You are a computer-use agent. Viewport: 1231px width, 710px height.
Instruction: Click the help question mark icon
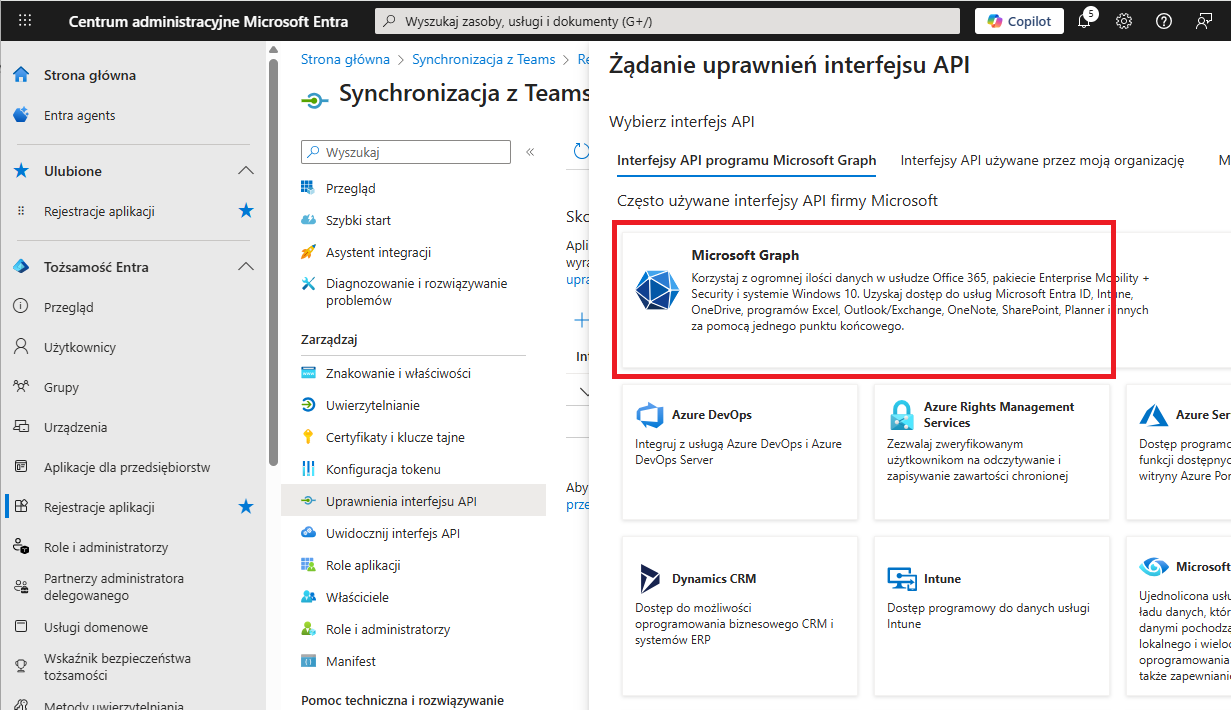pos(1164,21)
